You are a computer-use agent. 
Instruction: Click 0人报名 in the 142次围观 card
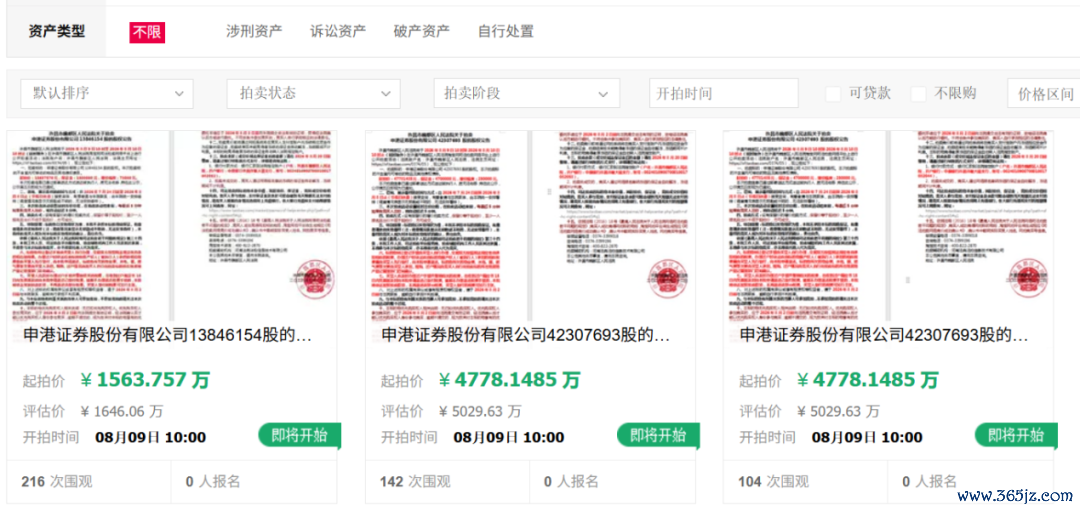coord(571,481)
